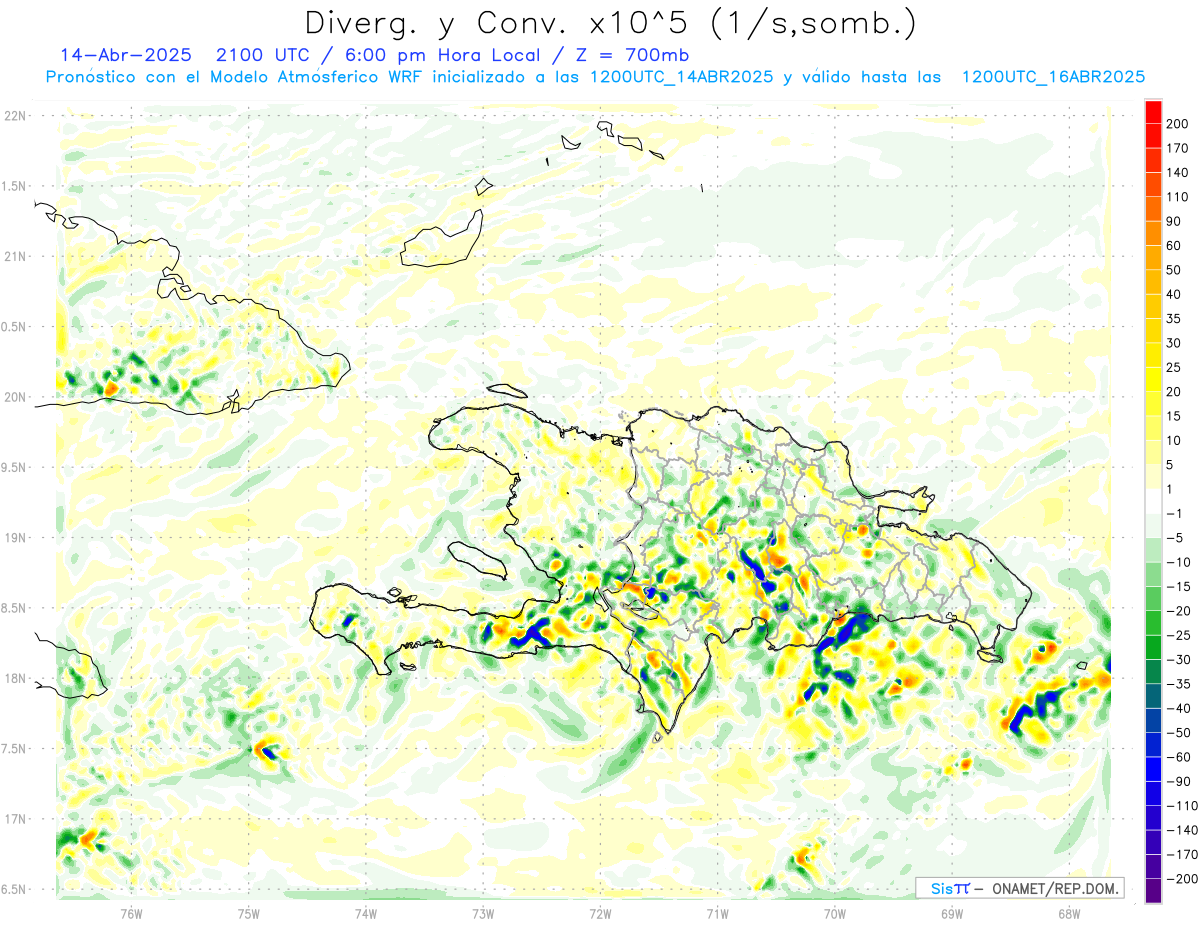Click the positive 30 color scale label
Image resolution: width=1200 pixels, height=927 pixels.
click(x=1174, y=343)
